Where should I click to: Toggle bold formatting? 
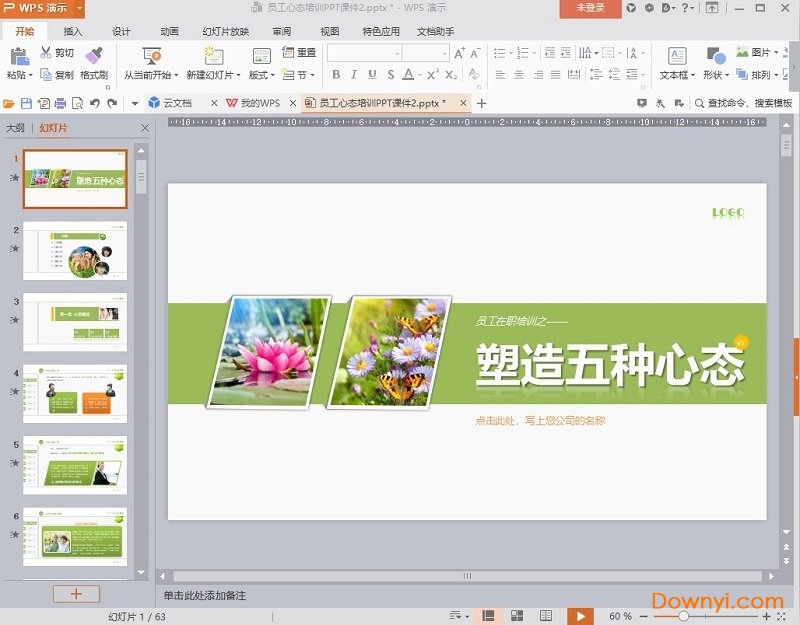click(337, 74)
